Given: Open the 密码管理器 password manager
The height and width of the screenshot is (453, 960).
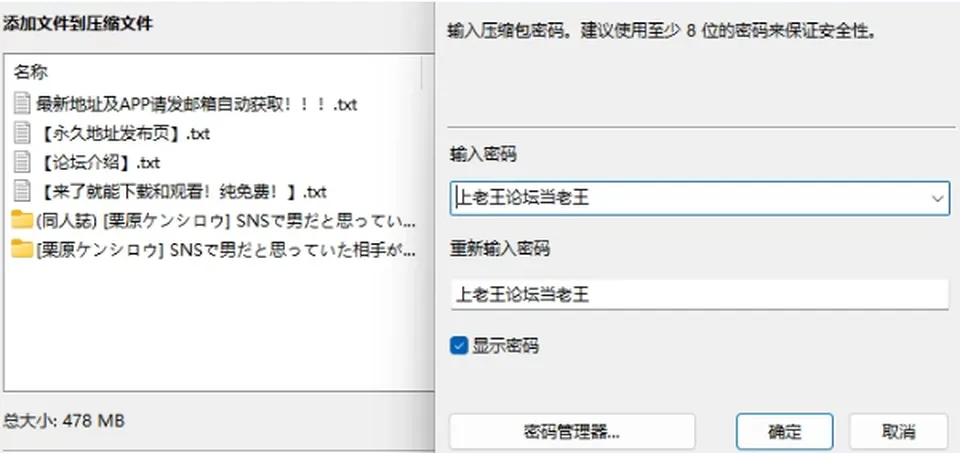Looking at the screenshot, I should click(x=572, y=432).
